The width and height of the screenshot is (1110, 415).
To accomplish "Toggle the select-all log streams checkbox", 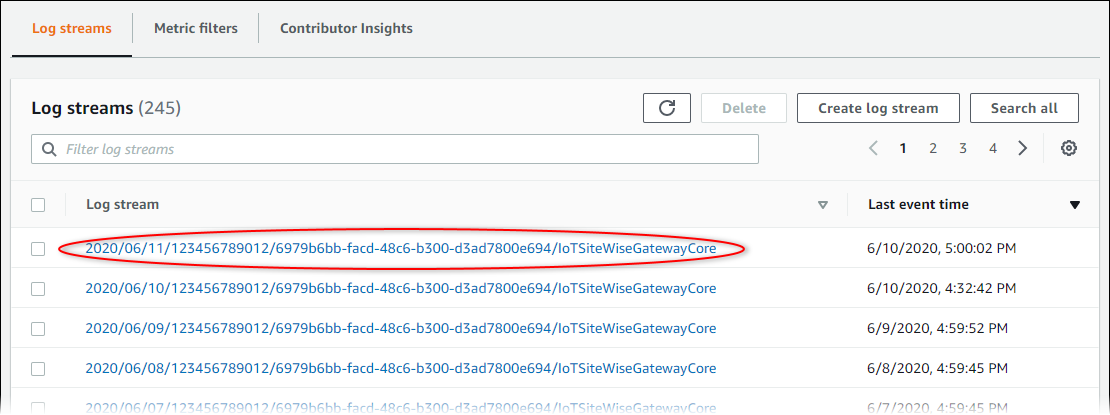I will coord(38,205).
